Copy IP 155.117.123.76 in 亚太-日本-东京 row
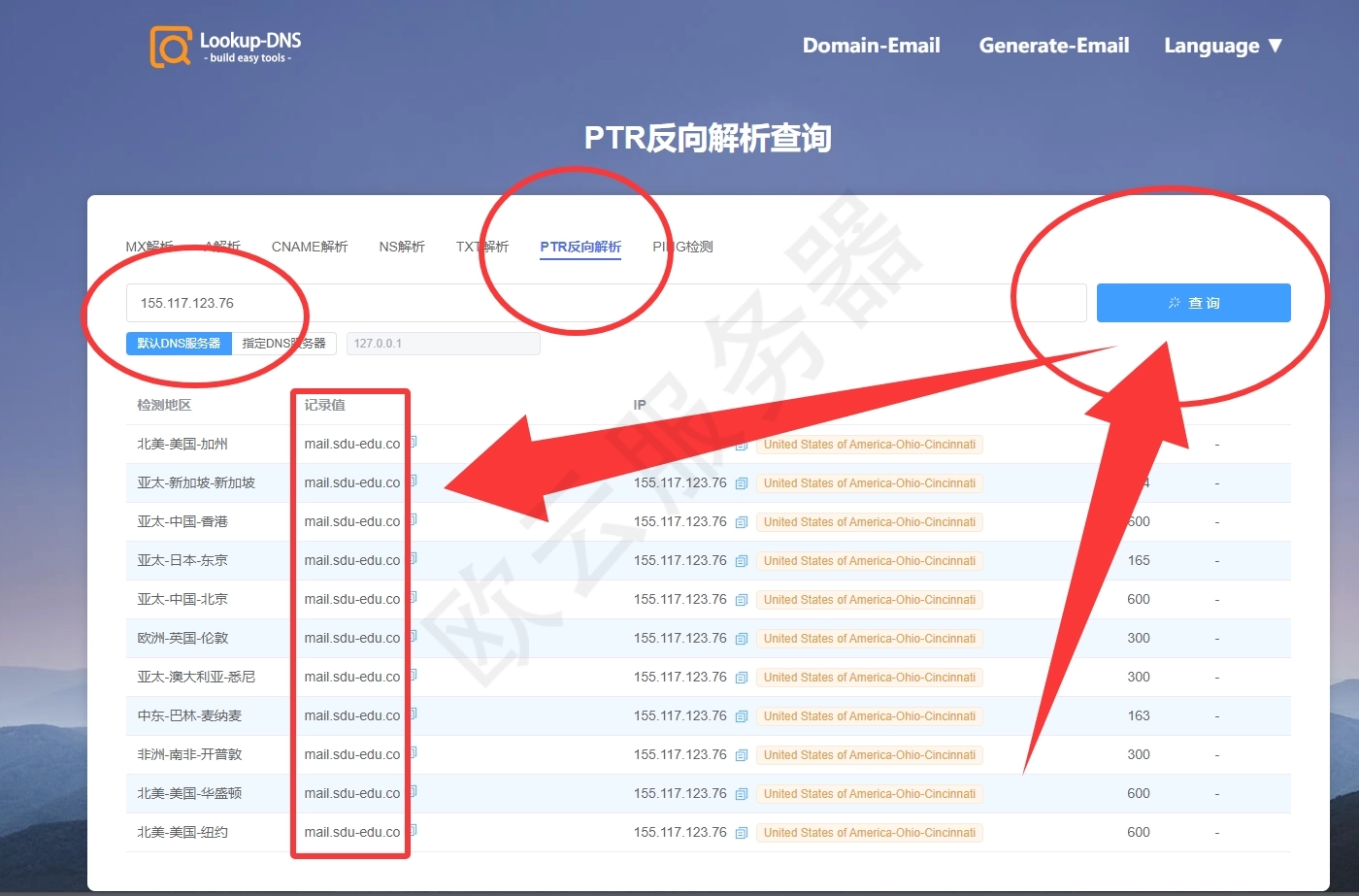The image size is (1359, 896). pos(741,560)
